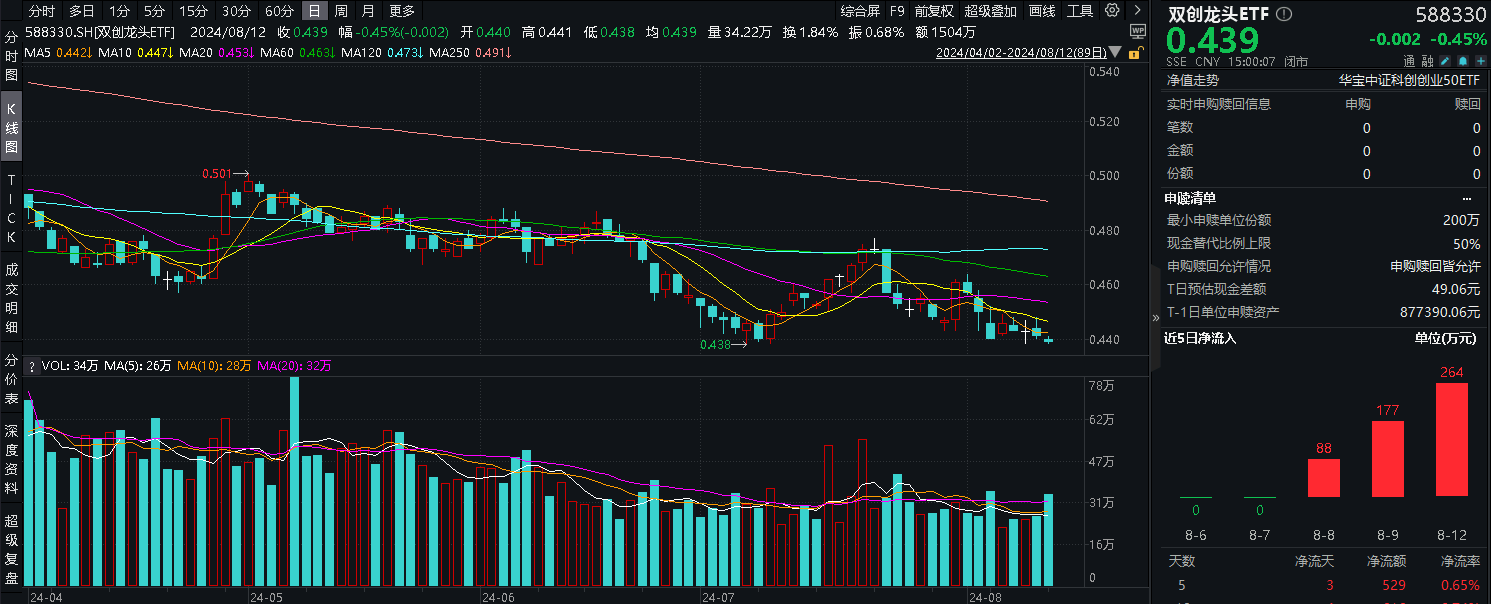Collapse the right panel with double-arrow handle
Image resolution: width=1491 pixels, height=604 pixels.
pyautogui.click(x=1155, y=314)
